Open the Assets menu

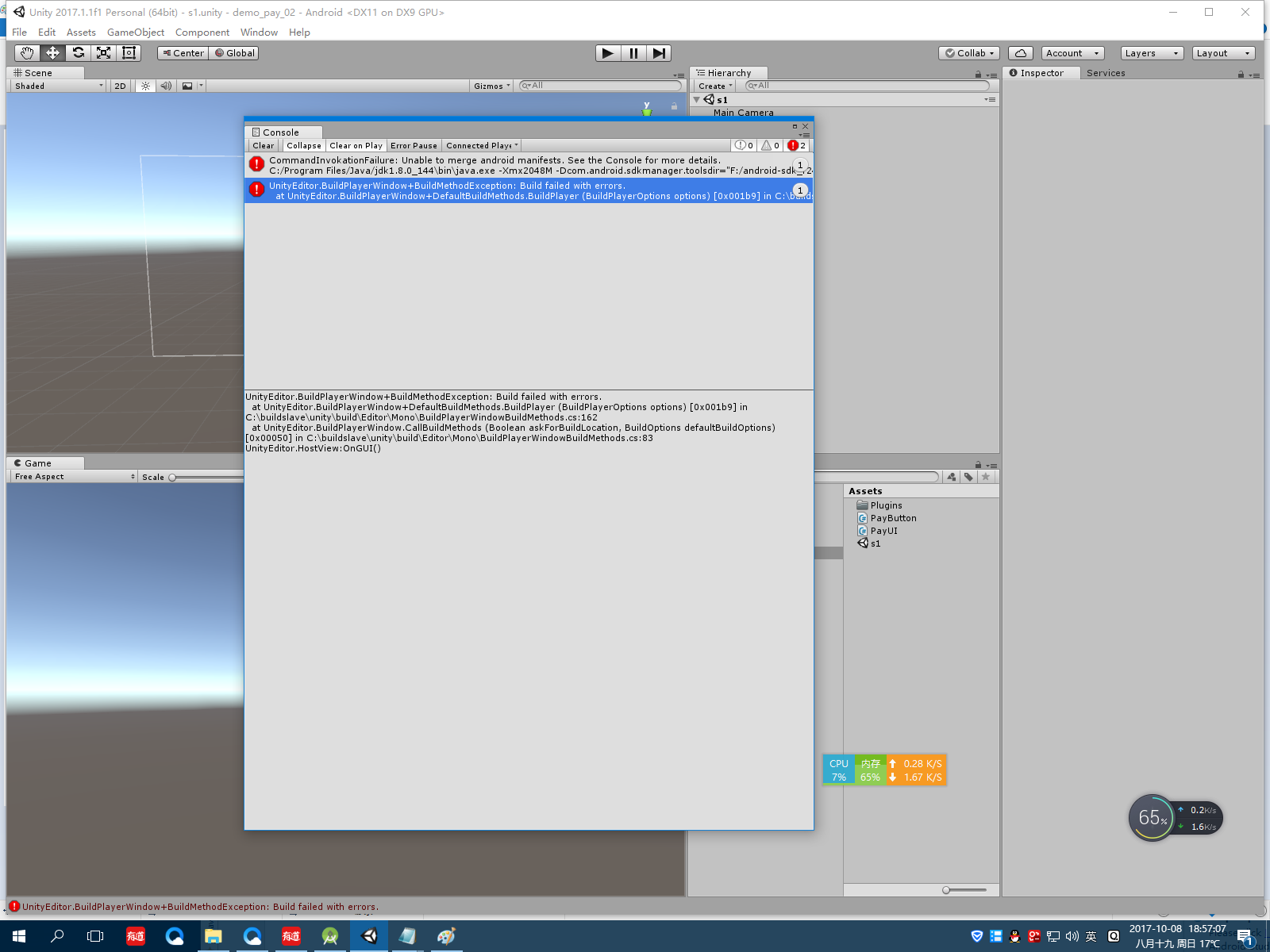coord(81,33)
